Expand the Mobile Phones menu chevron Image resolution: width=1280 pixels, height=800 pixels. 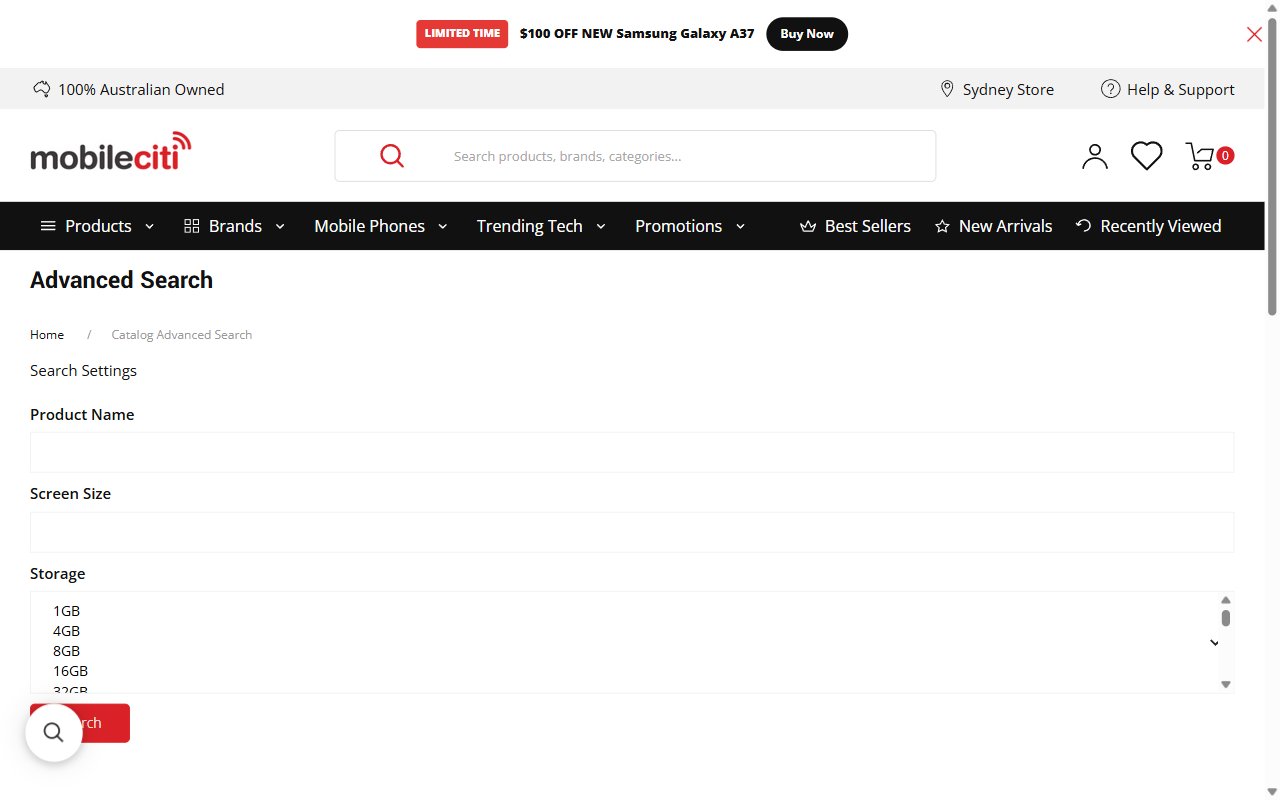[443, 227]
